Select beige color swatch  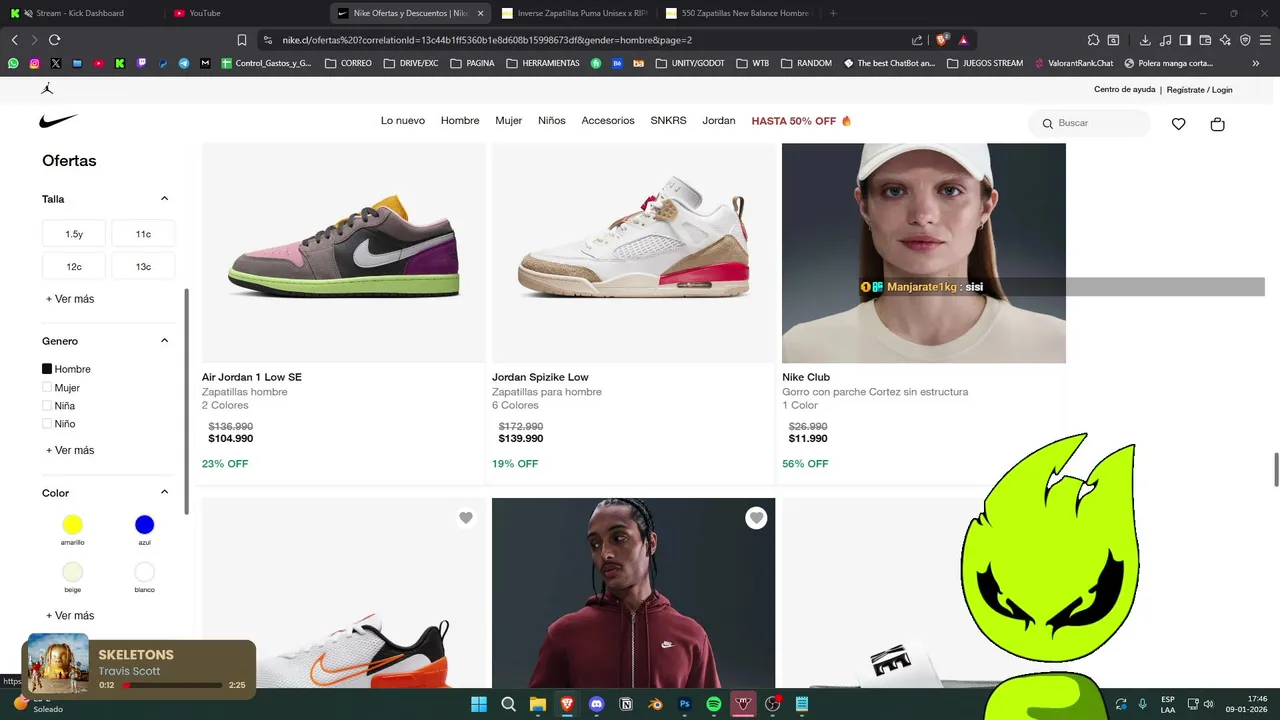72,572
